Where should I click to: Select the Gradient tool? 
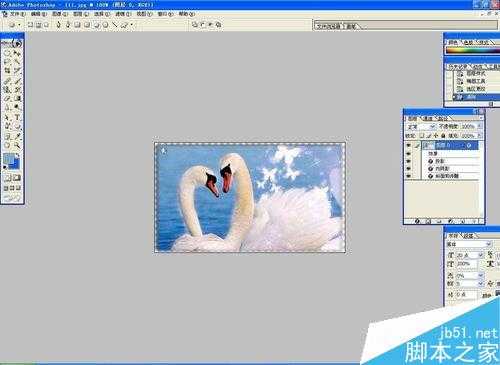[17, 98]
